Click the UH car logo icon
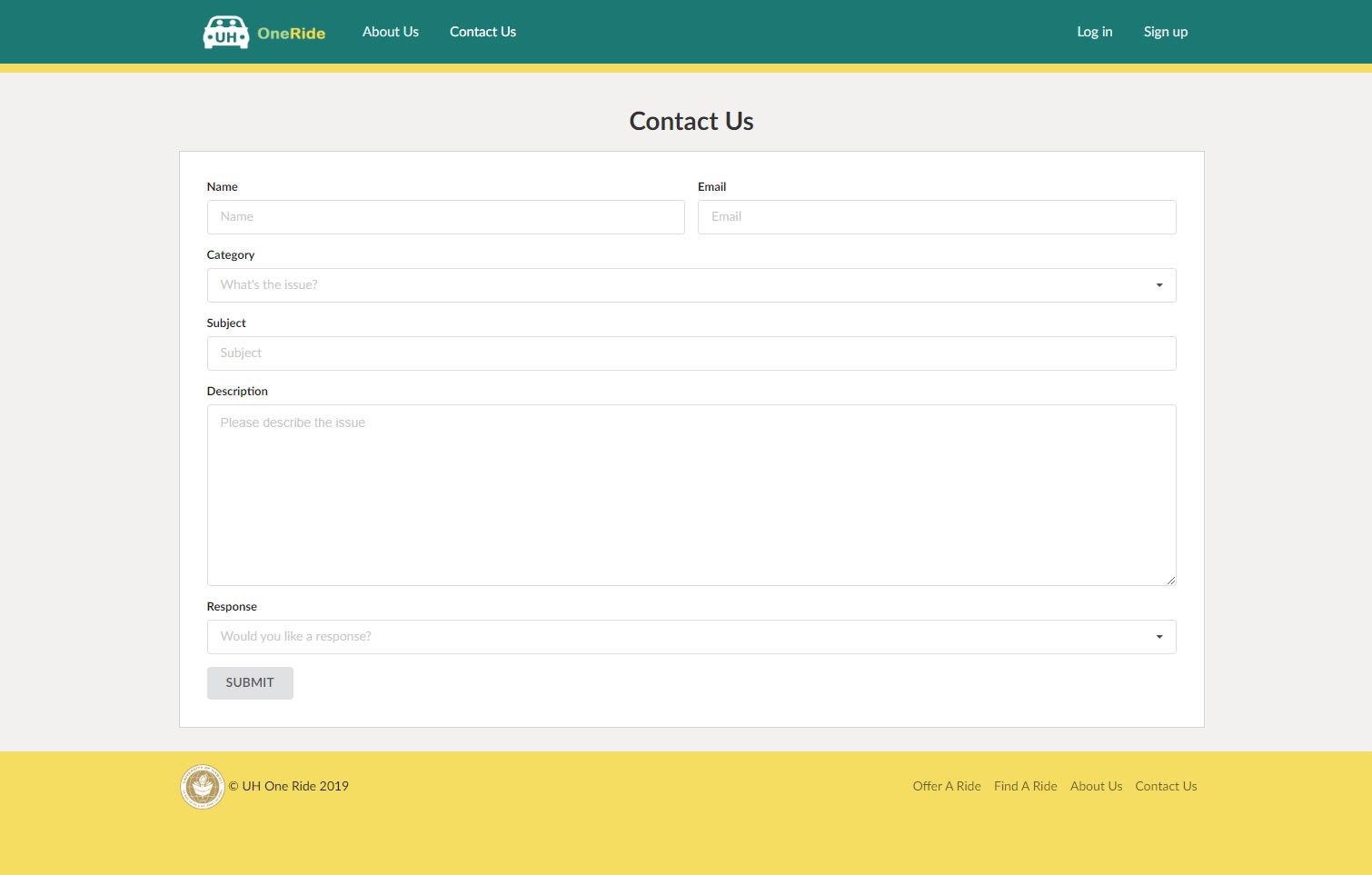The height and width of the screenshot is (875, 1372). (x=225, y=32)
